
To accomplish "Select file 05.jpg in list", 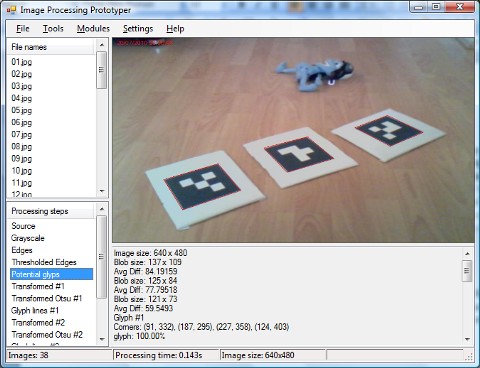I will pyautogui.click(x=22, y=110).
